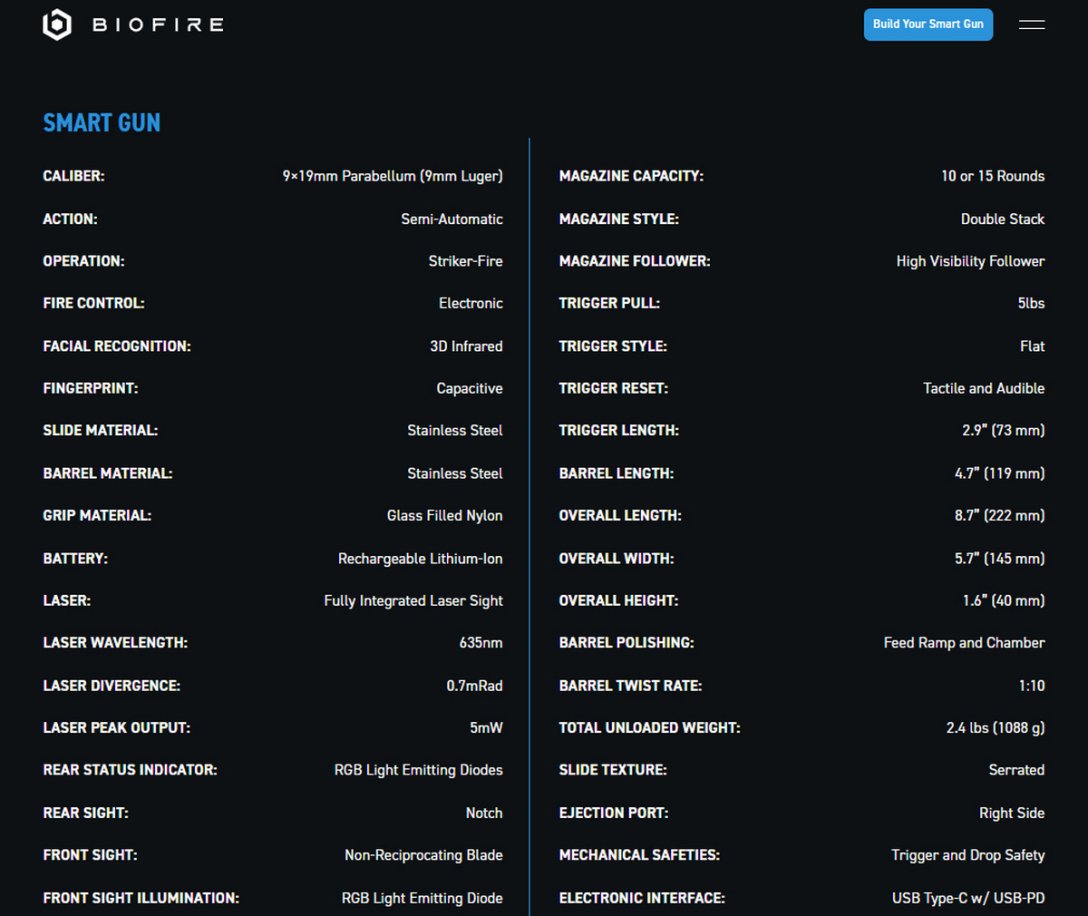Click the Fully Integrated Laser Sight text

413,601
